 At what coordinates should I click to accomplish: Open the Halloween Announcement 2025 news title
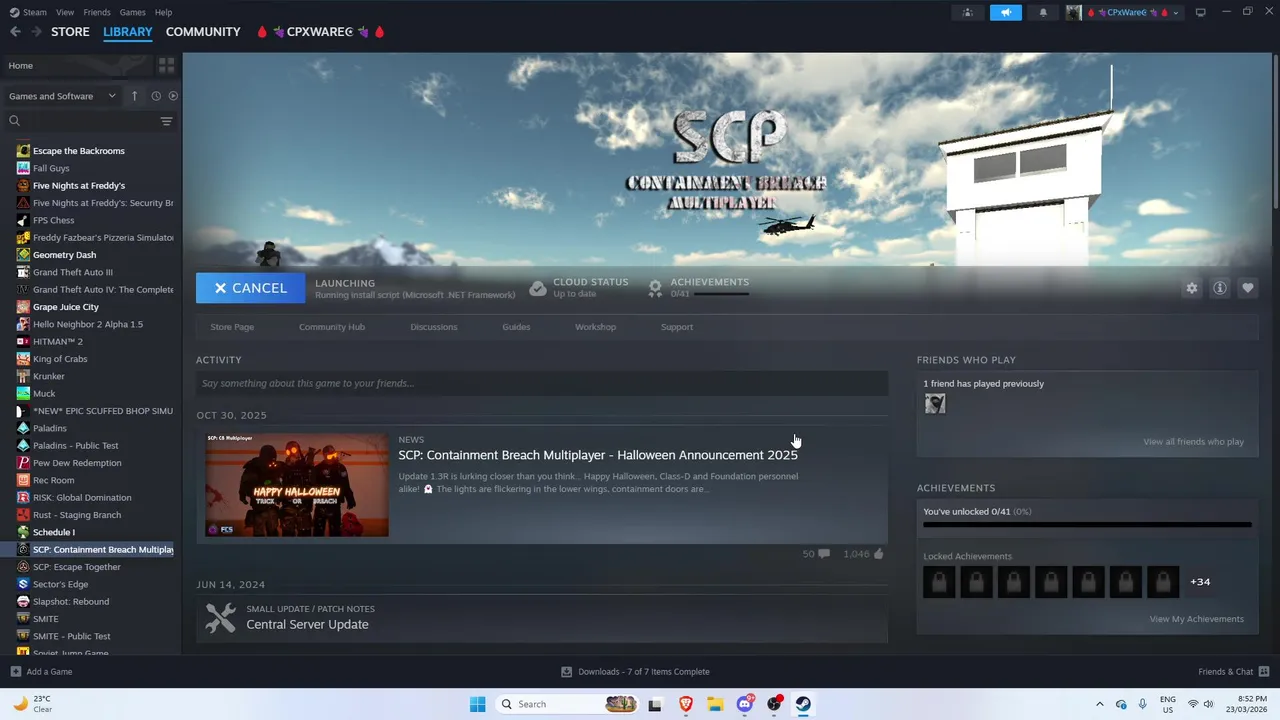(x=598, y=455)
